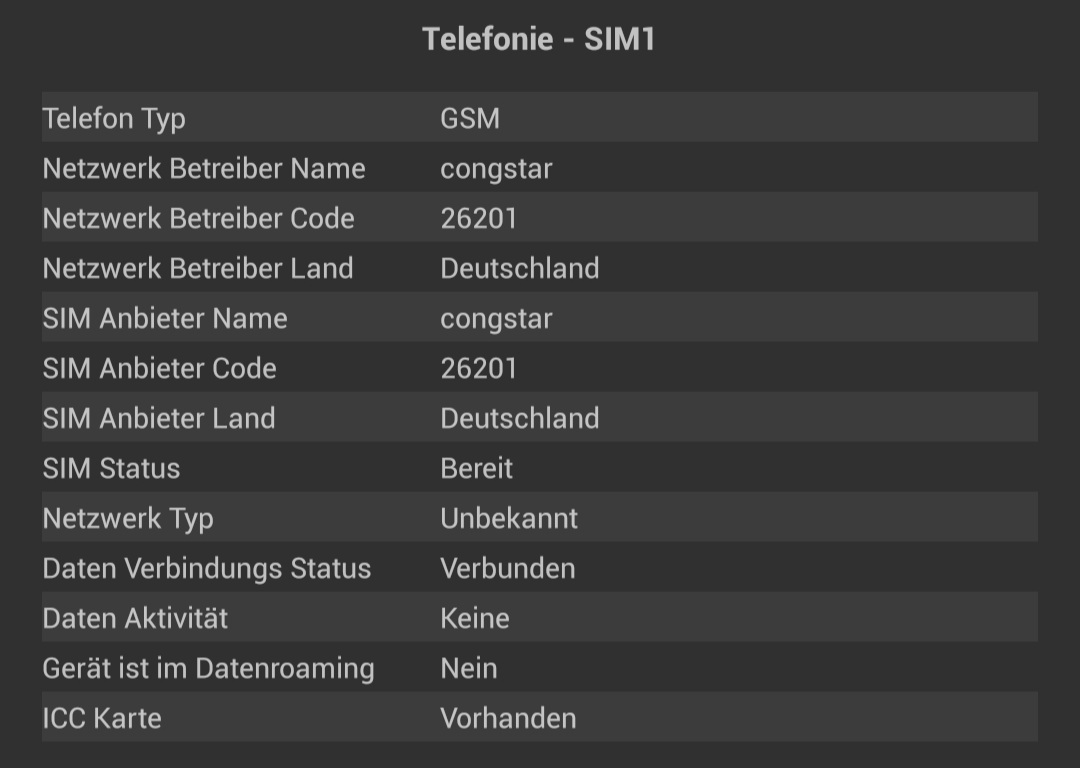Select the Netzwerk Betreiber Code label
Image resolution: width=1080 pixels, height=768 pixels.
tap(199, 218)
